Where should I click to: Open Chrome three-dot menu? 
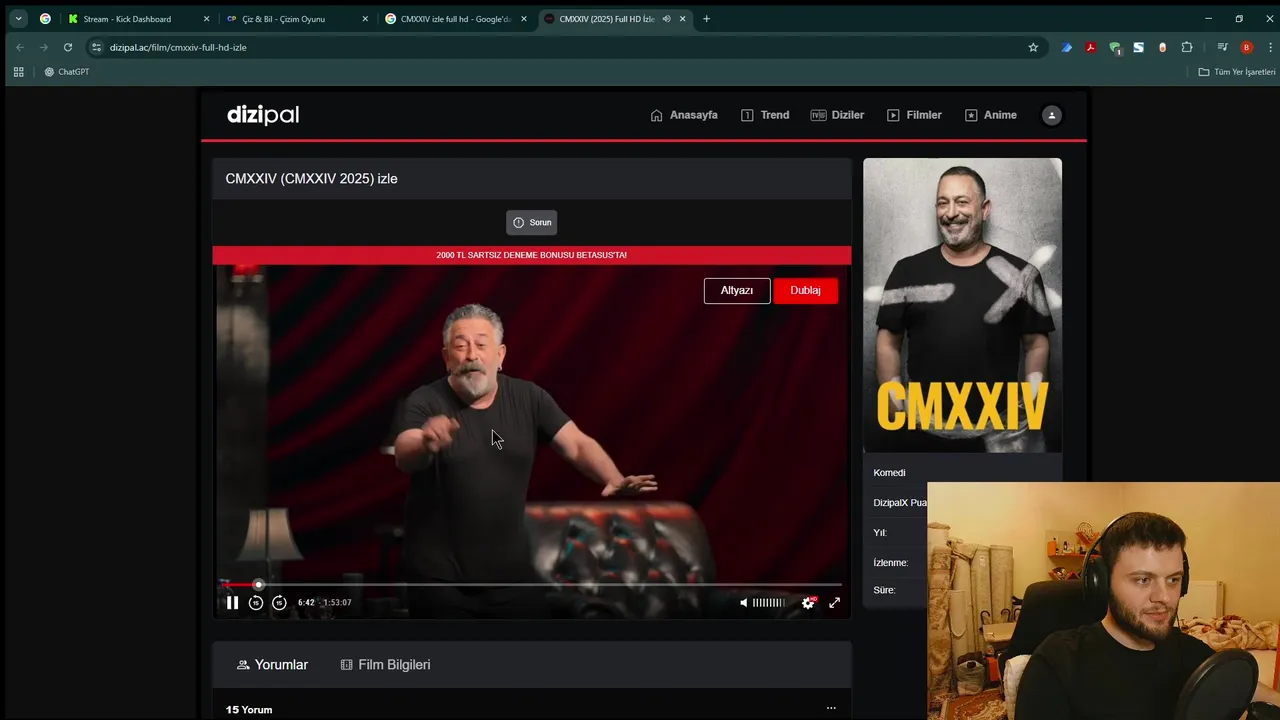point(1271,47)
